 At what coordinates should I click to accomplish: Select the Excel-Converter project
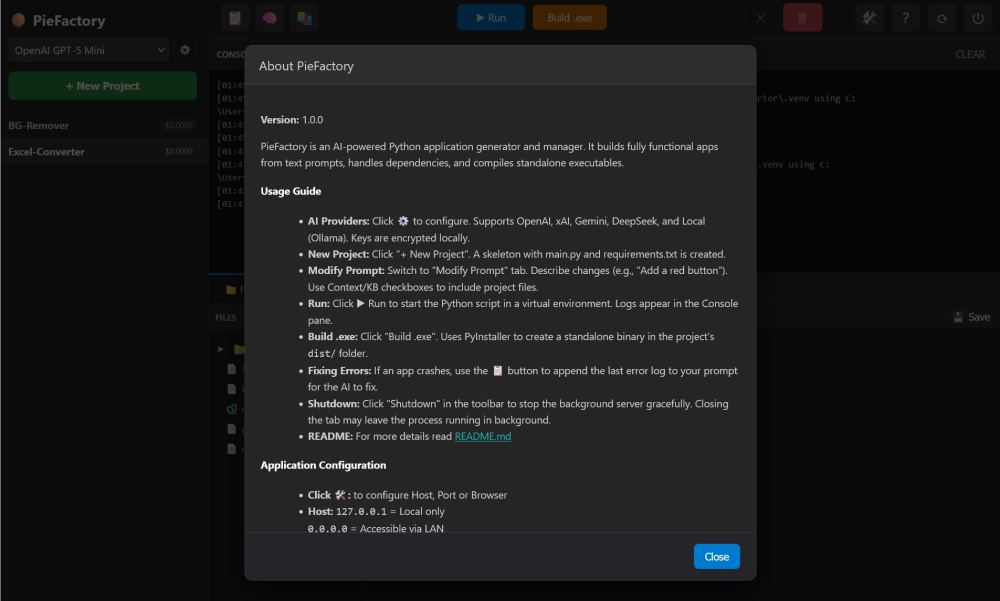click(47, 152)
